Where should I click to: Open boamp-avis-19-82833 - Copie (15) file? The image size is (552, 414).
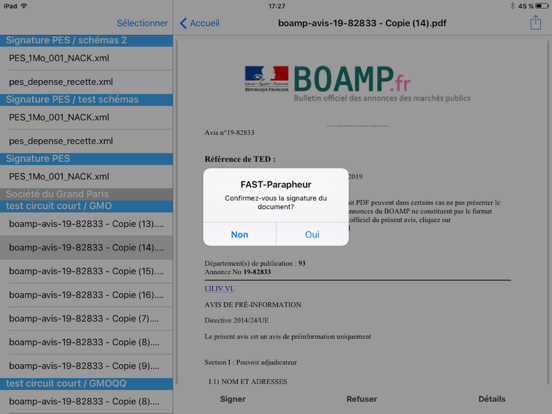pos(86,271)
